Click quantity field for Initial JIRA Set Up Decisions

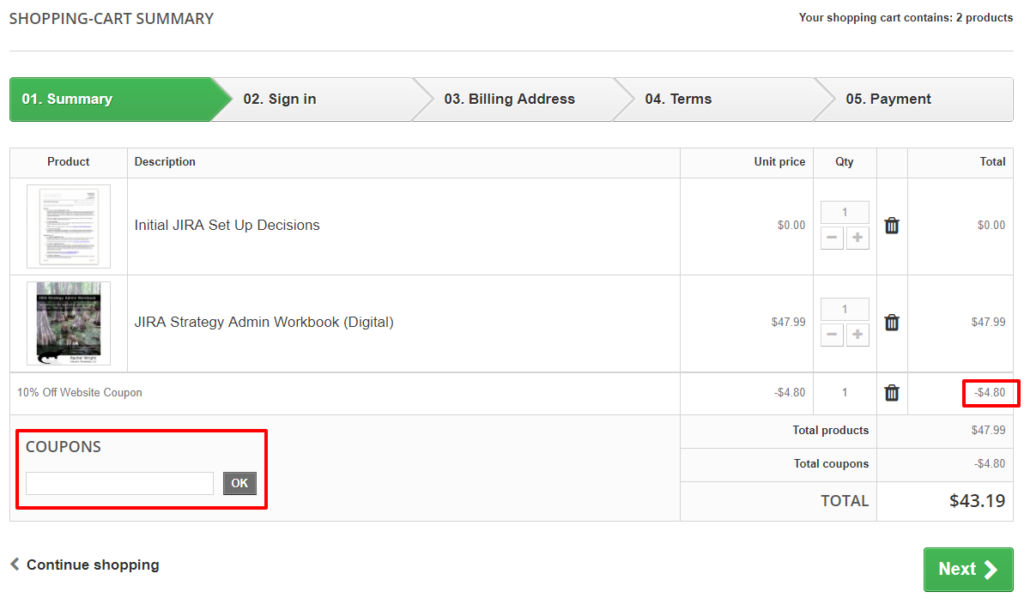point(844,212)
